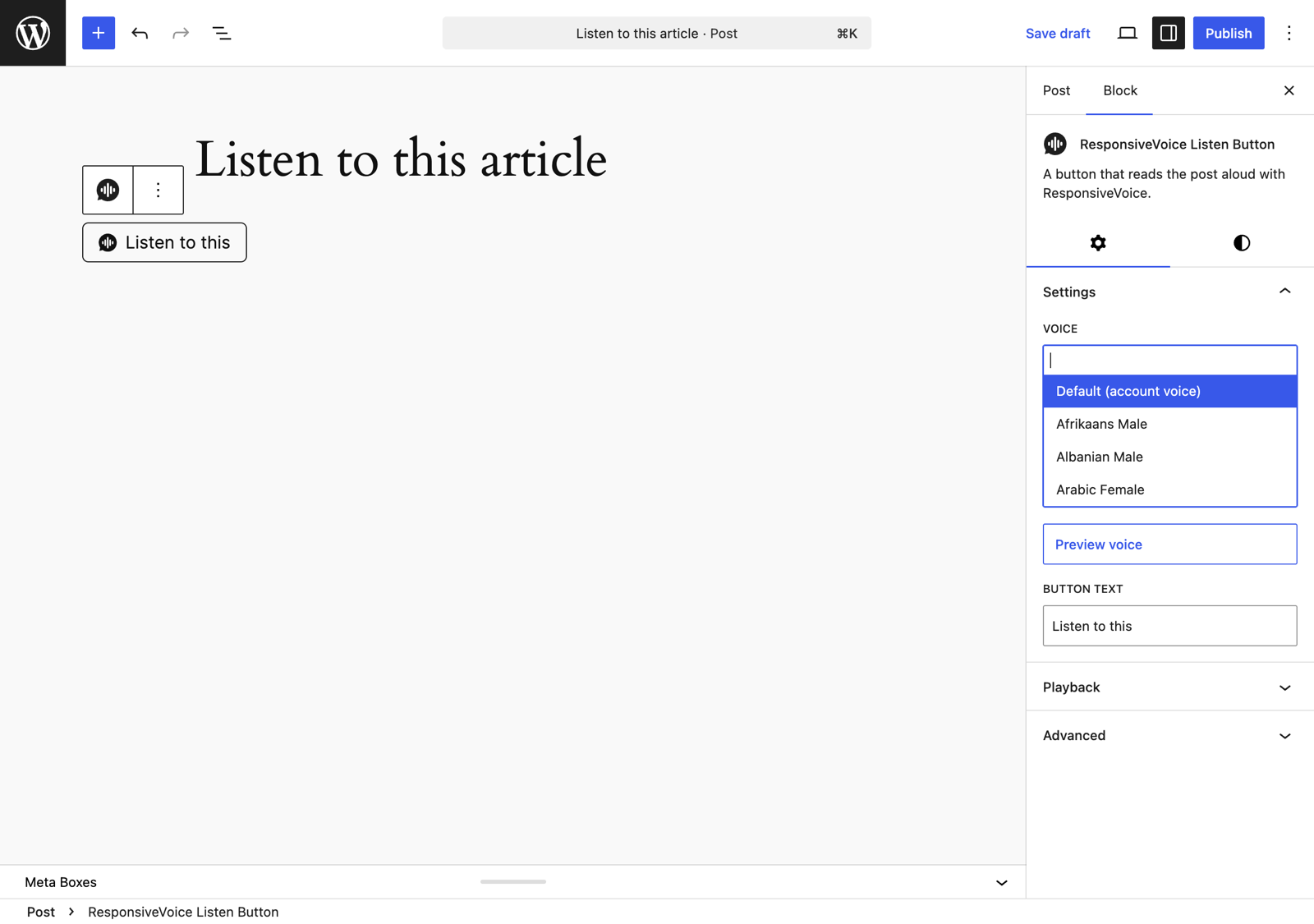Publish the post

click(1229, 33)
